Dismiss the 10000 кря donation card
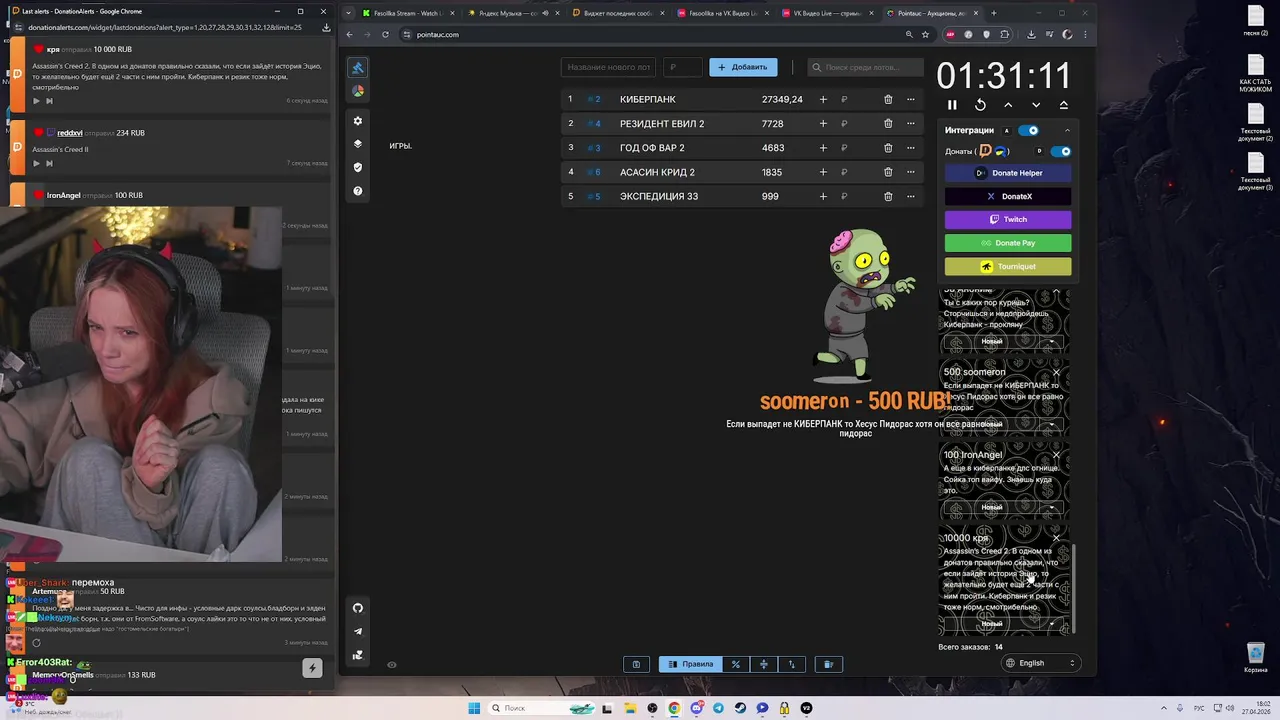This screenshot has width=1280, height=720. [1056, 538]
